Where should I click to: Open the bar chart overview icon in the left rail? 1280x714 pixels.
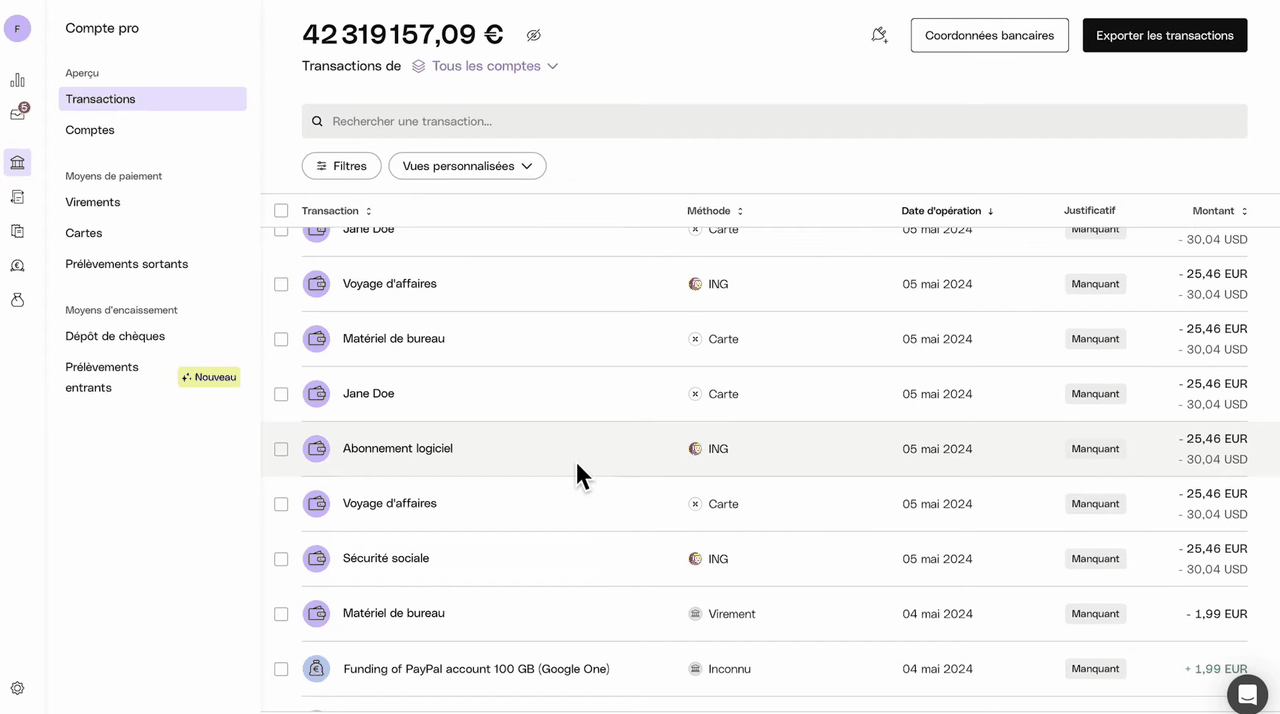pyautogui.click(x=17, y=80)
